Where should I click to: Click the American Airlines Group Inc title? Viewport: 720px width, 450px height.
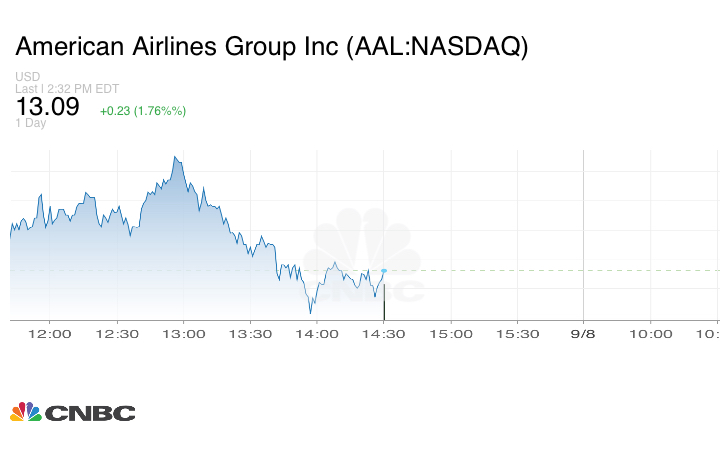point(272,46)
